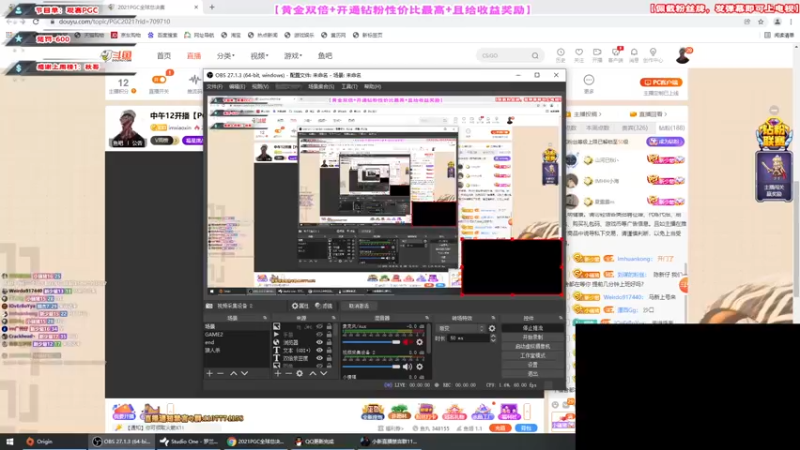This screenshot has height=450, width=800.
Task: Open Windows Start menu
Action: pos(10,441)
